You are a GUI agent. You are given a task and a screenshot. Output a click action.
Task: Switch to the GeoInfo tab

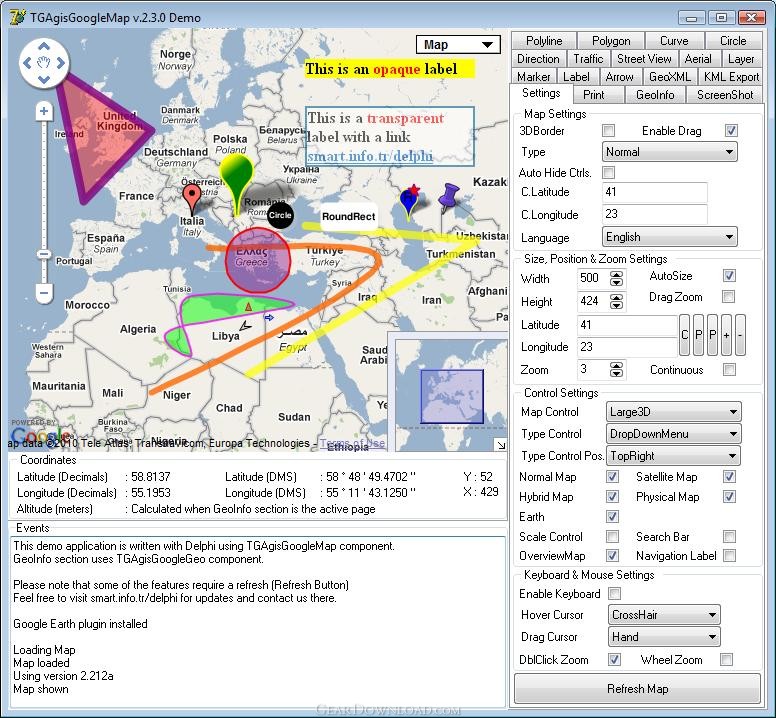point(655,95)
